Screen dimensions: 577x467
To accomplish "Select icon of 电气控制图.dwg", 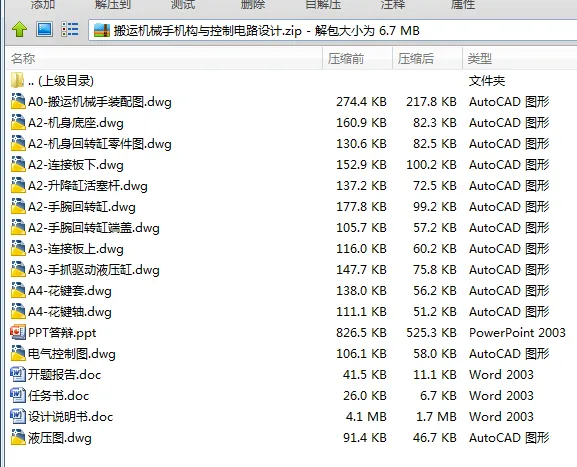I will tap(18, 353).
